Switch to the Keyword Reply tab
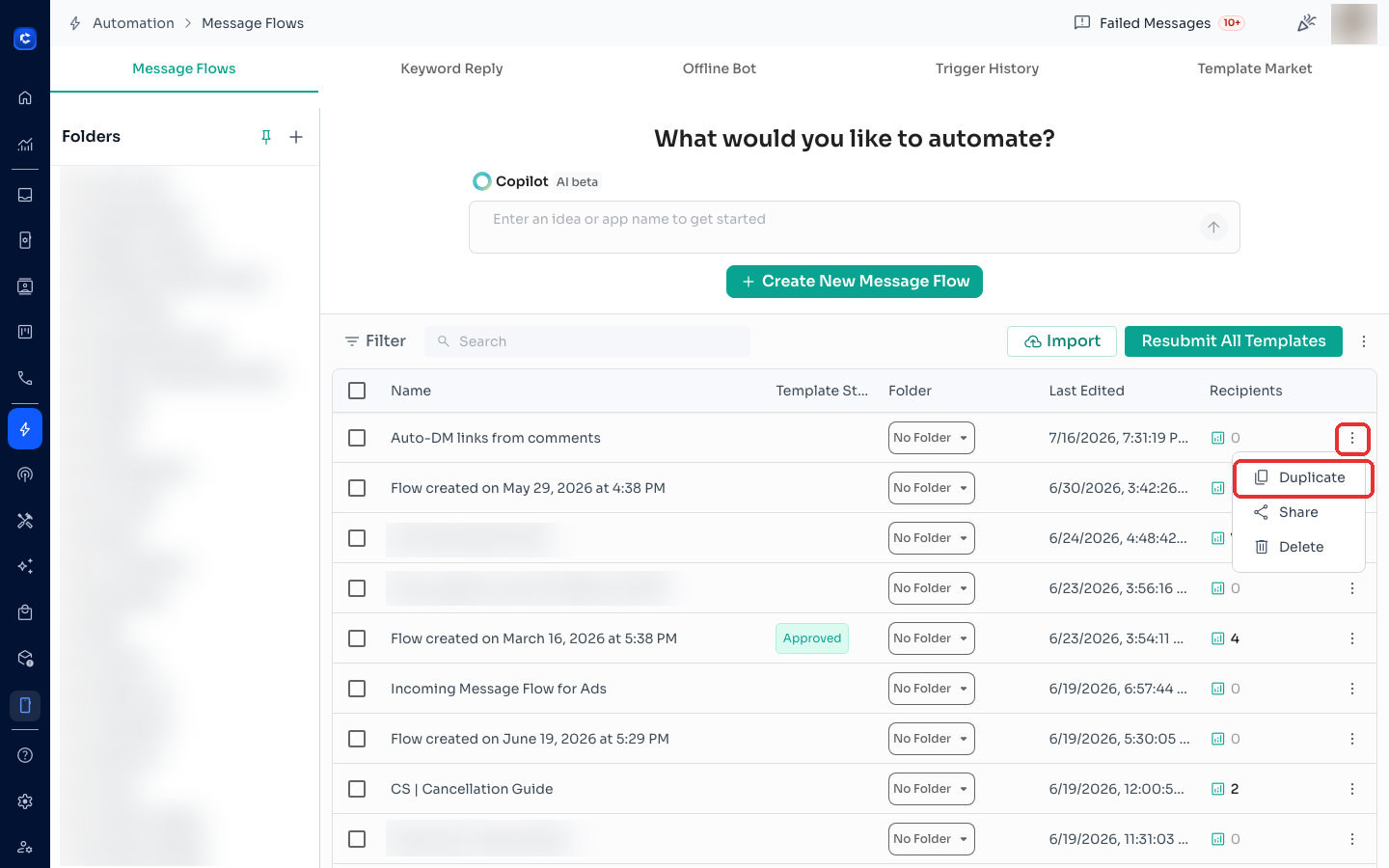1389x868 pixels. [451, 68]
